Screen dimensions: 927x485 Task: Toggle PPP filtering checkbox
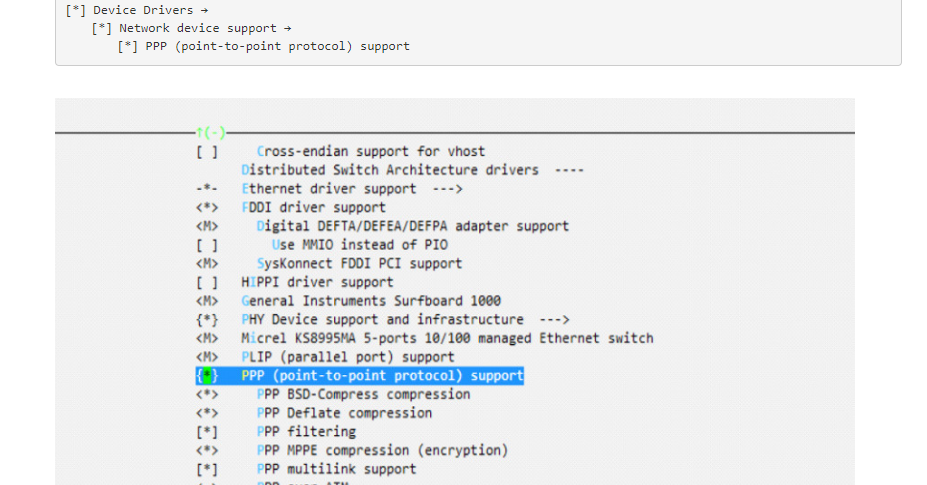click(207, 432)
